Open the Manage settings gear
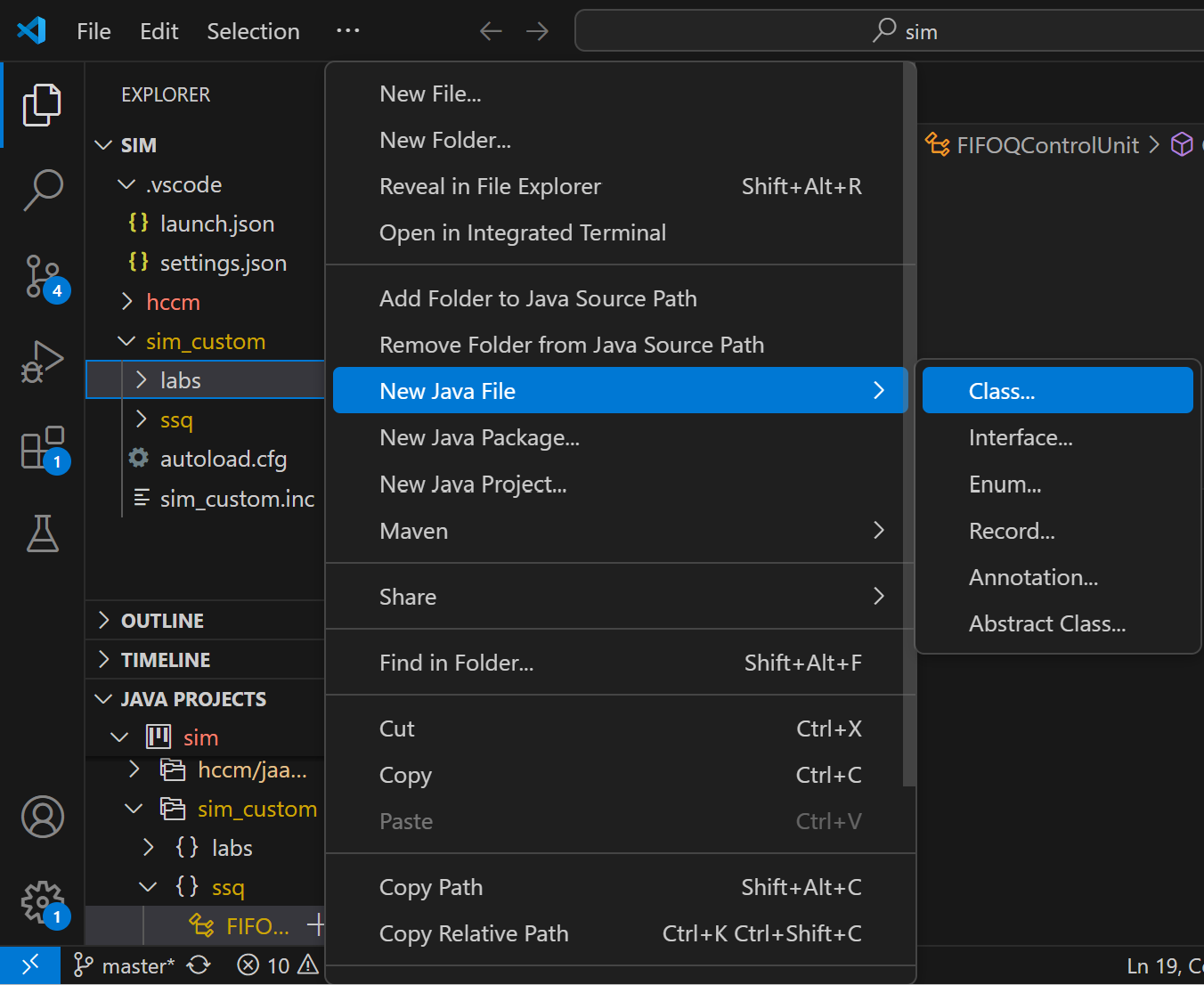Image resolution: width=1204 pixels, height=985 pixels. tap(42, 902)
